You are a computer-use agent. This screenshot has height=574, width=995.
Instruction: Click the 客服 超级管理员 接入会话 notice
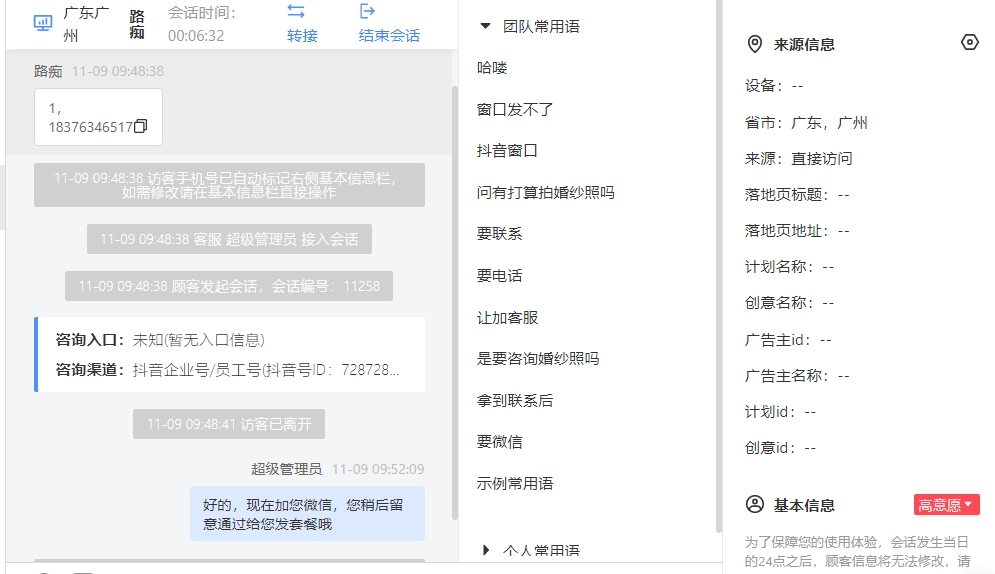coord(229,239)
